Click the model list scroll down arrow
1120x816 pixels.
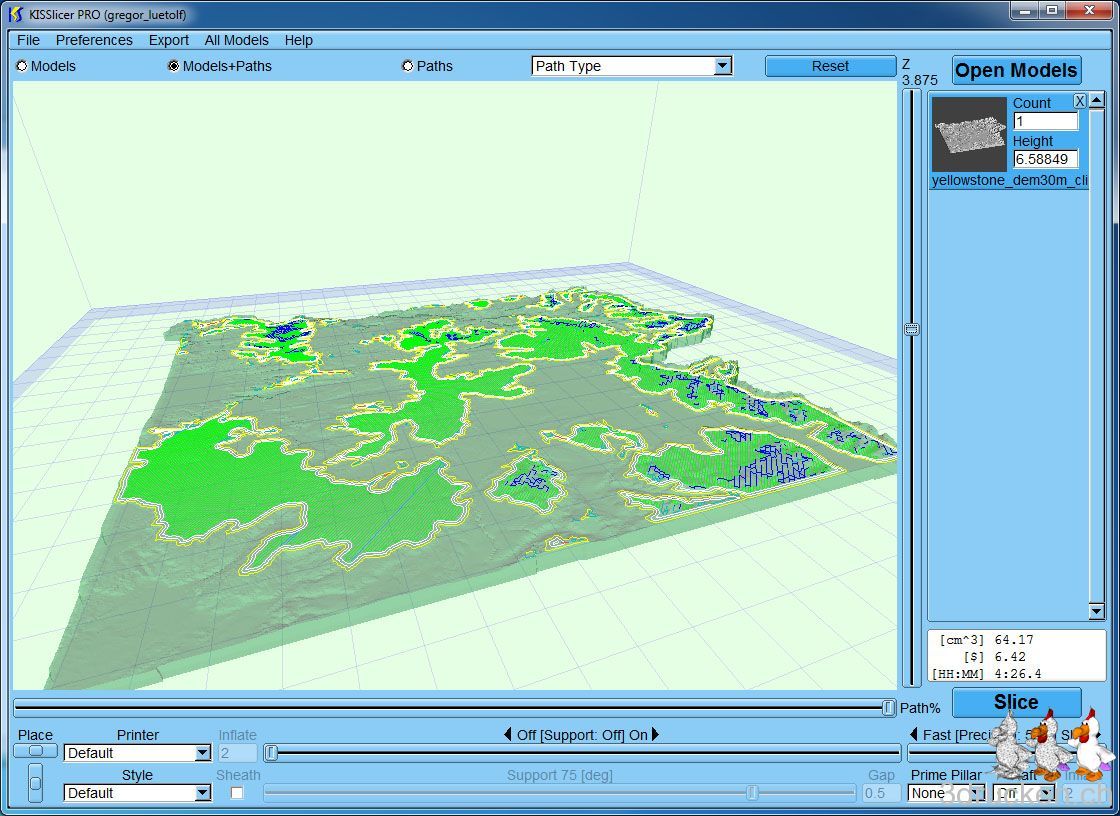point(1096,610)
